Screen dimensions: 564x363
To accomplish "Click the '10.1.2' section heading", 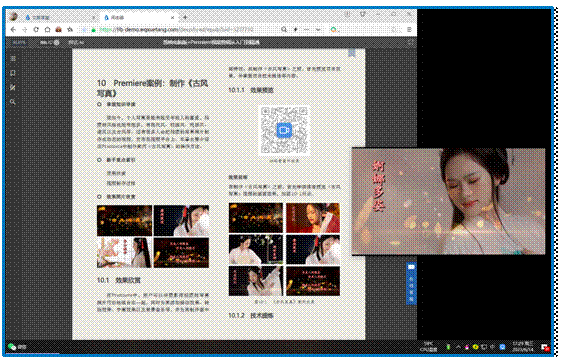I will (251, 316).
